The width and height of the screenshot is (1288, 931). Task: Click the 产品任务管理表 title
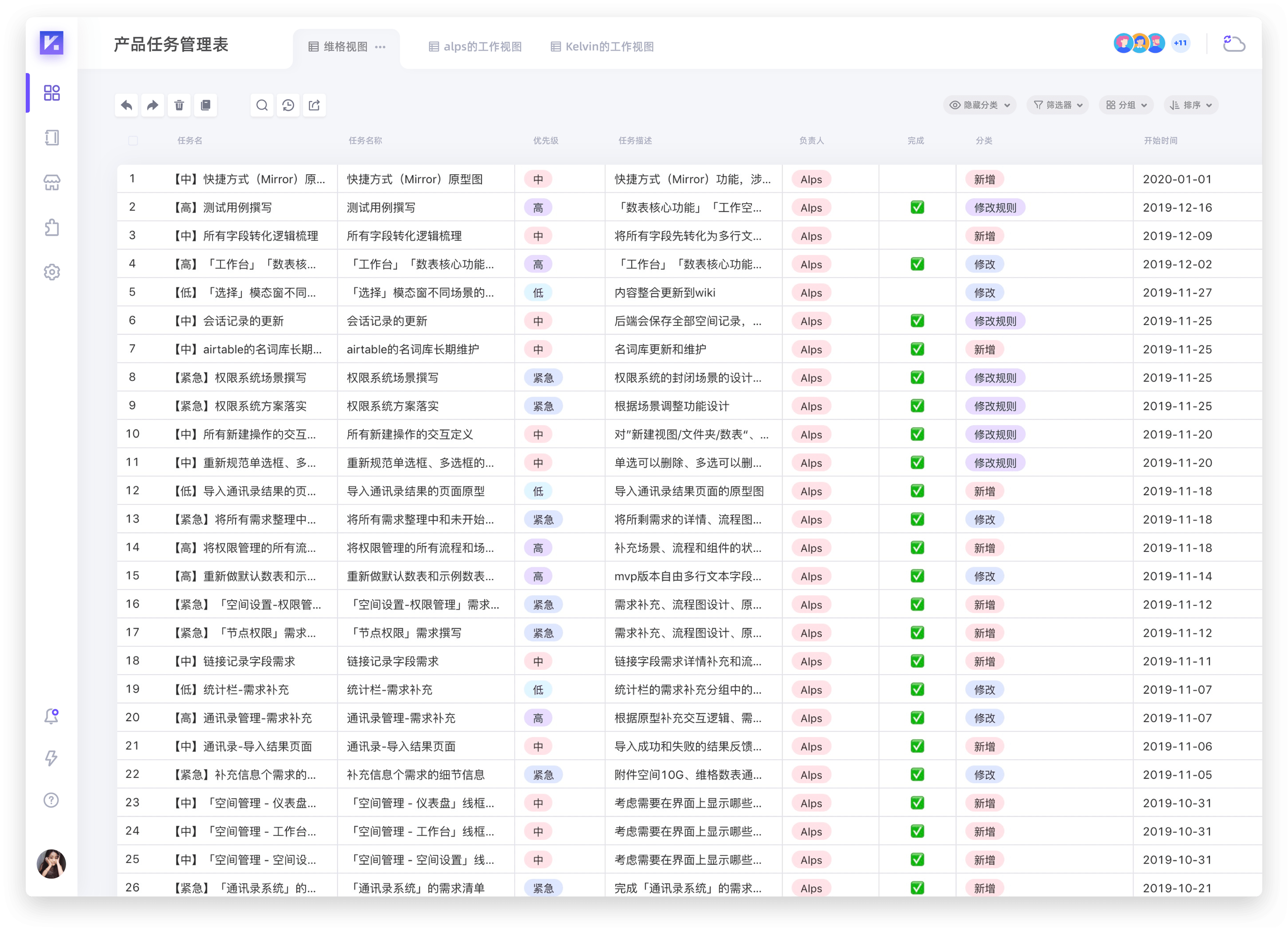click(171, 44)
